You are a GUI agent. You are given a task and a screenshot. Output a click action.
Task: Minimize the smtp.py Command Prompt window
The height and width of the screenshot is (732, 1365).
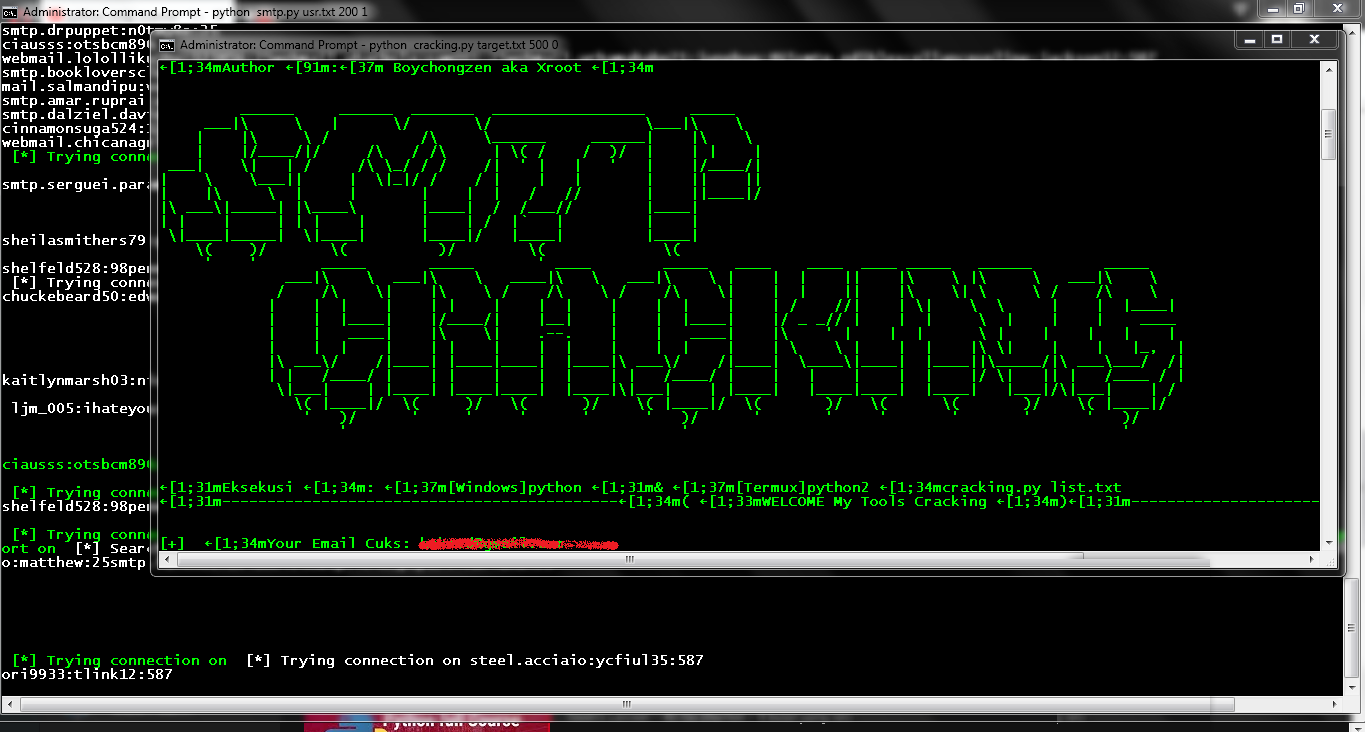pos(1274,8)
